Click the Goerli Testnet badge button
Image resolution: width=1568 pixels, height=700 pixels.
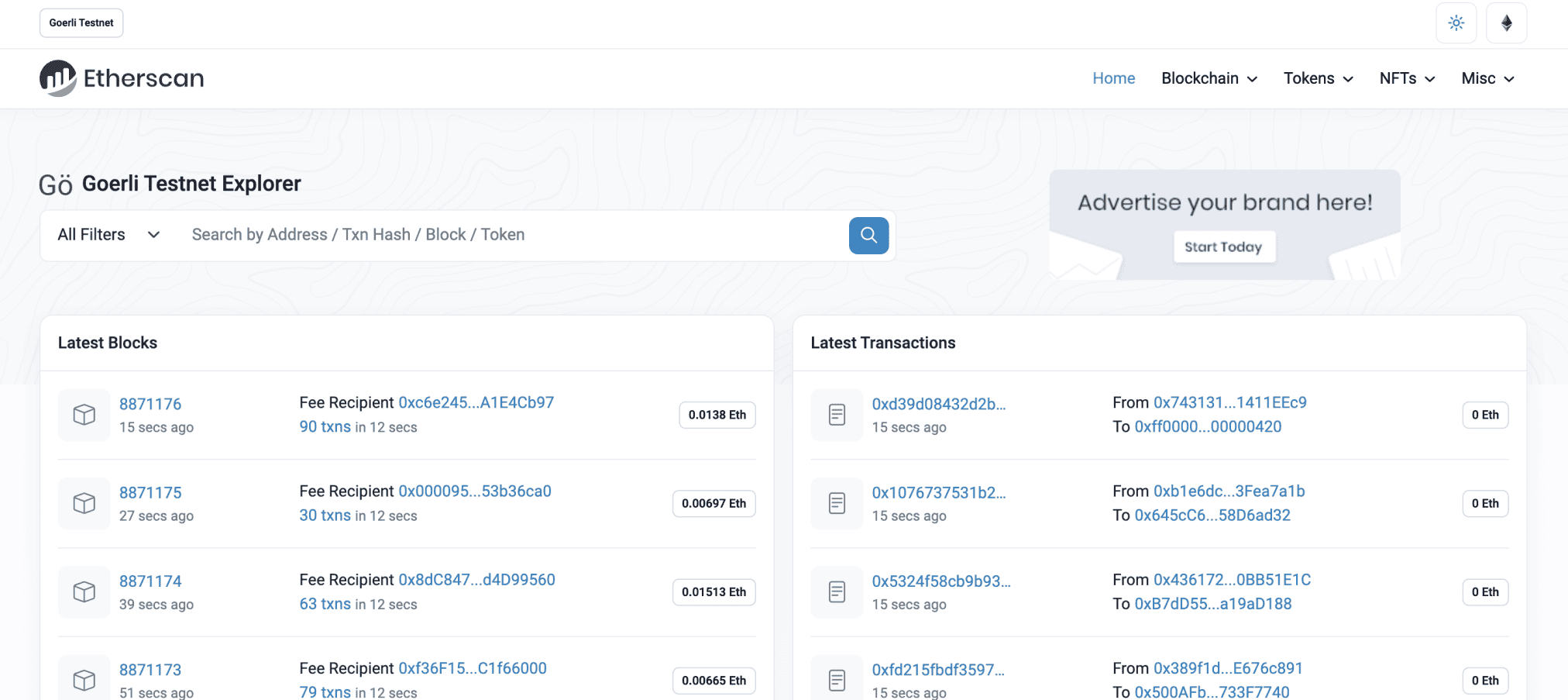(x=81, y=23)
